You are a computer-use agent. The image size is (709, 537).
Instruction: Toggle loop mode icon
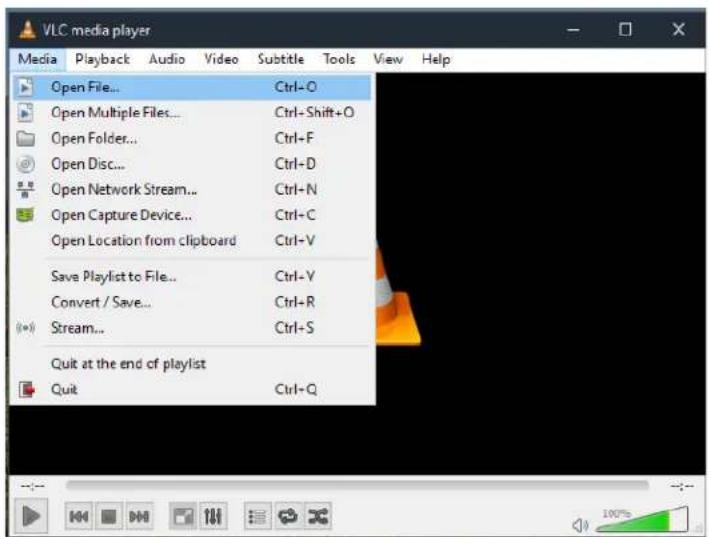pos(288,516)
